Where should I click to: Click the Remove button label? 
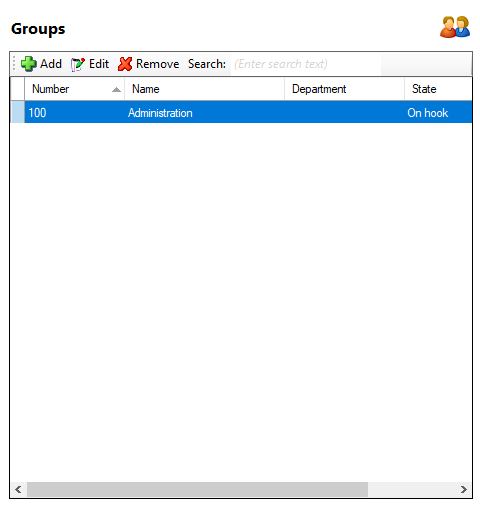click(x=157, y=64)
